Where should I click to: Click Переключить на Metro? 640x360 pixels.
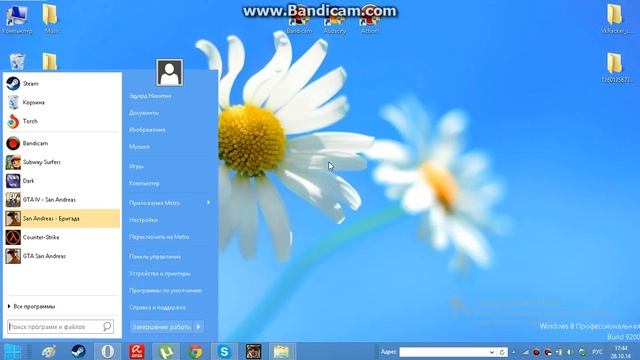point(159,237)
